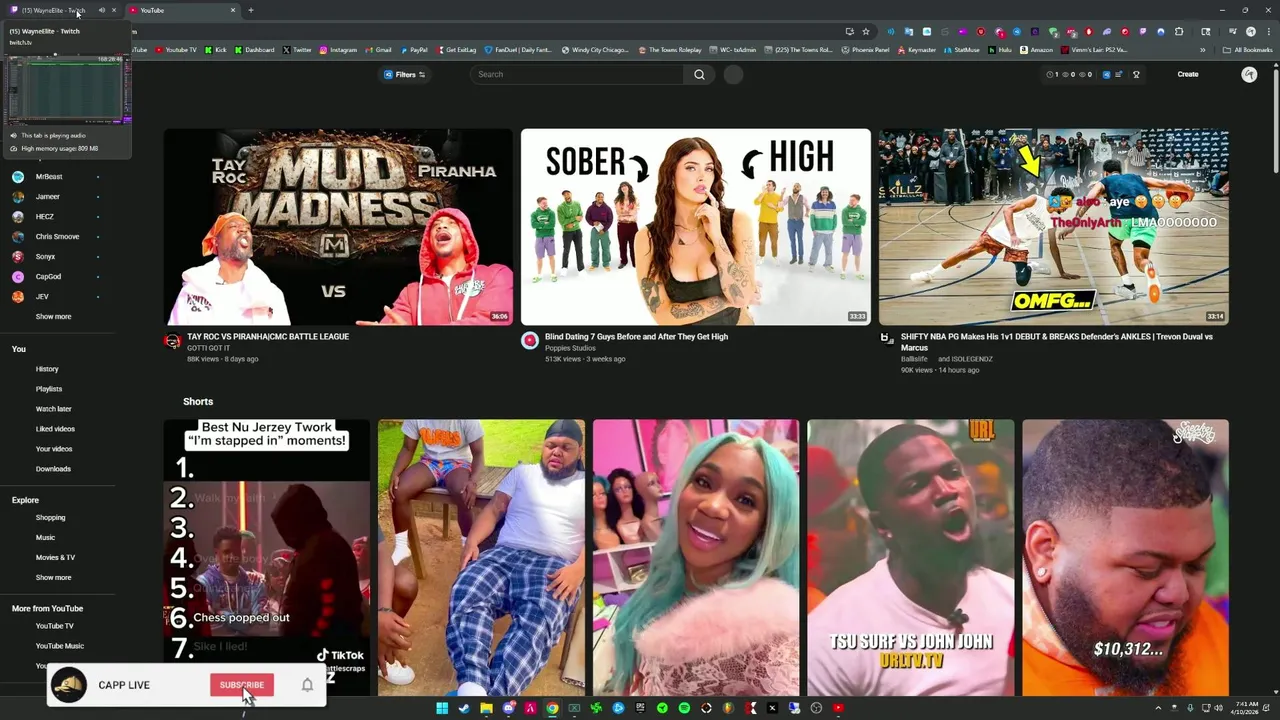Click the YouTube search magnifier button
The height and width of the screenshot is (720, 1280).
(x=699, y=74)
